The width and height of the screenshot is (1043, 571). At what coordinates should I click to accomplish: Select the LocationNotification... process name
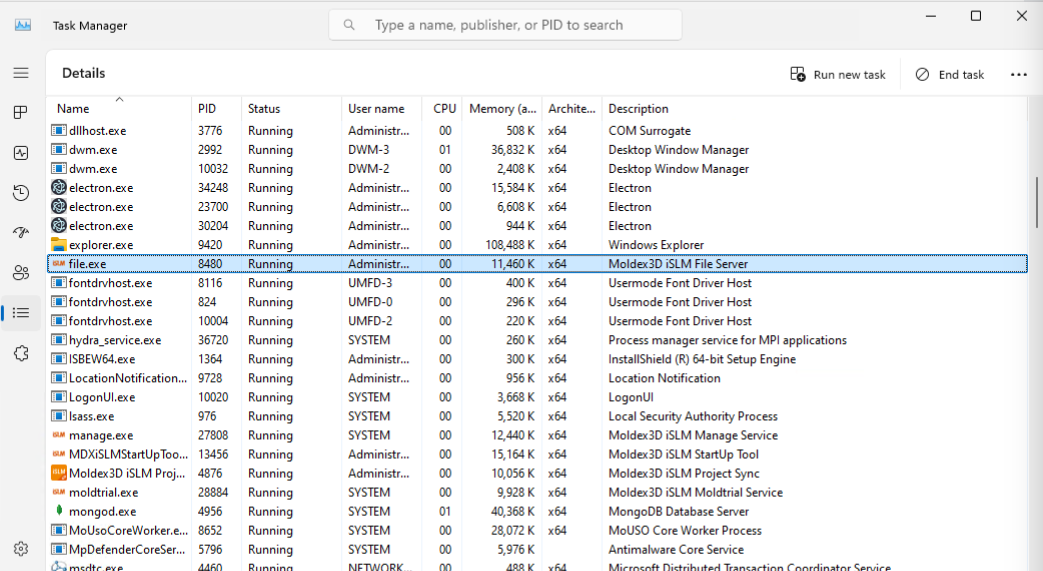[128, 378]
